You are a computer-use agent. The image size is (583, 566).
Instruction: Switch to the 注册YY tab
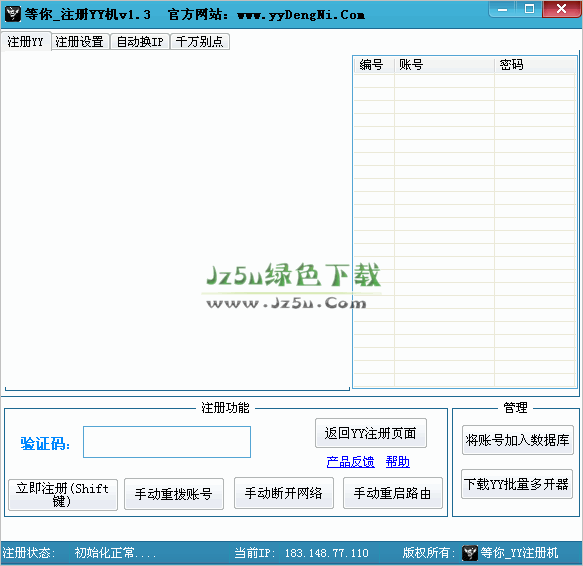click(25, 41)
